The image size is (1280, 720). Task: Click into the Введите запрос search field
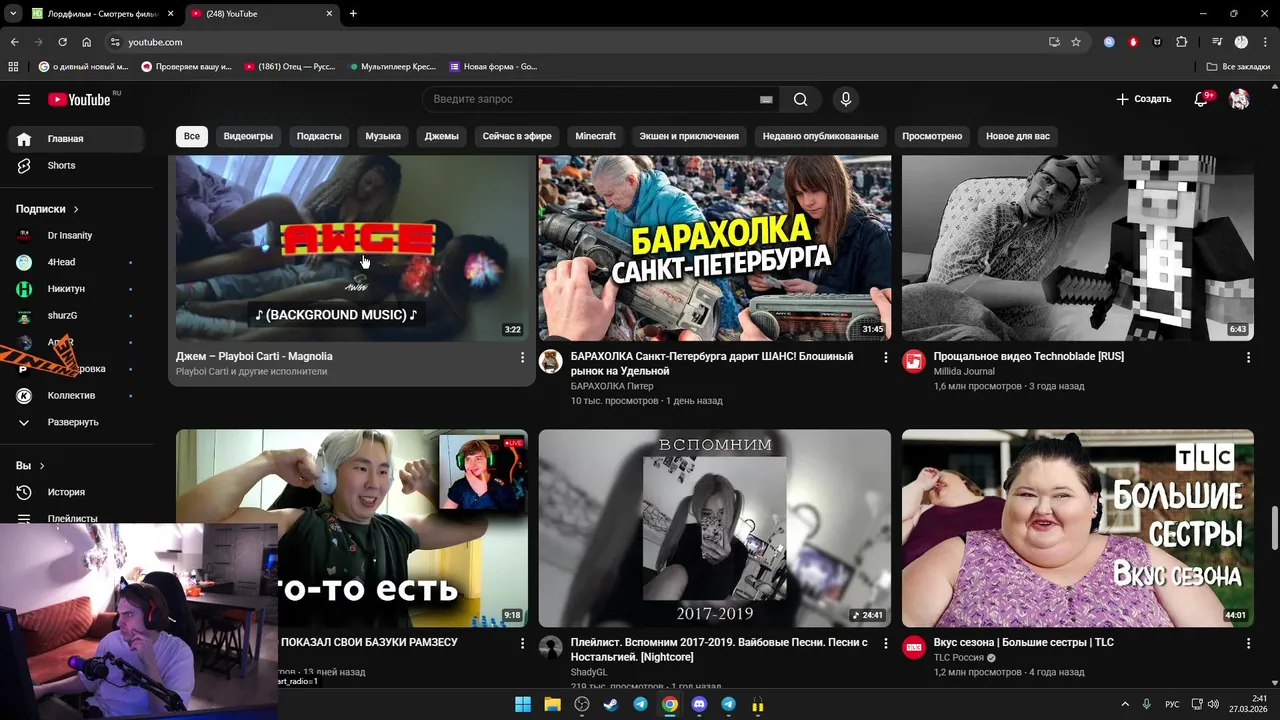coord(590,99)
